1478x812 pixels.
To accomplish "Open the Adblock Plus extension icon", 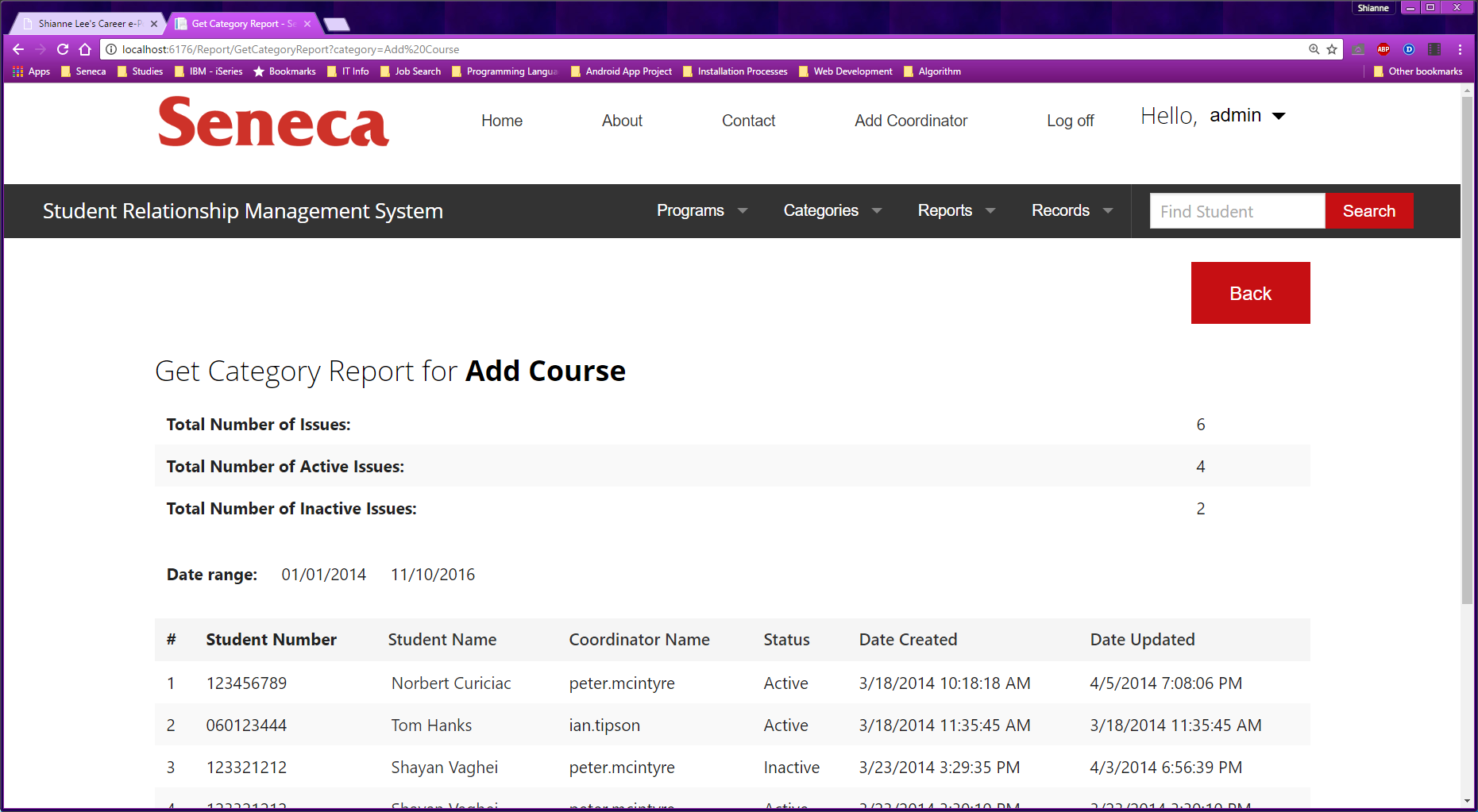I will pyautogui.click(x=1383, y=49).
